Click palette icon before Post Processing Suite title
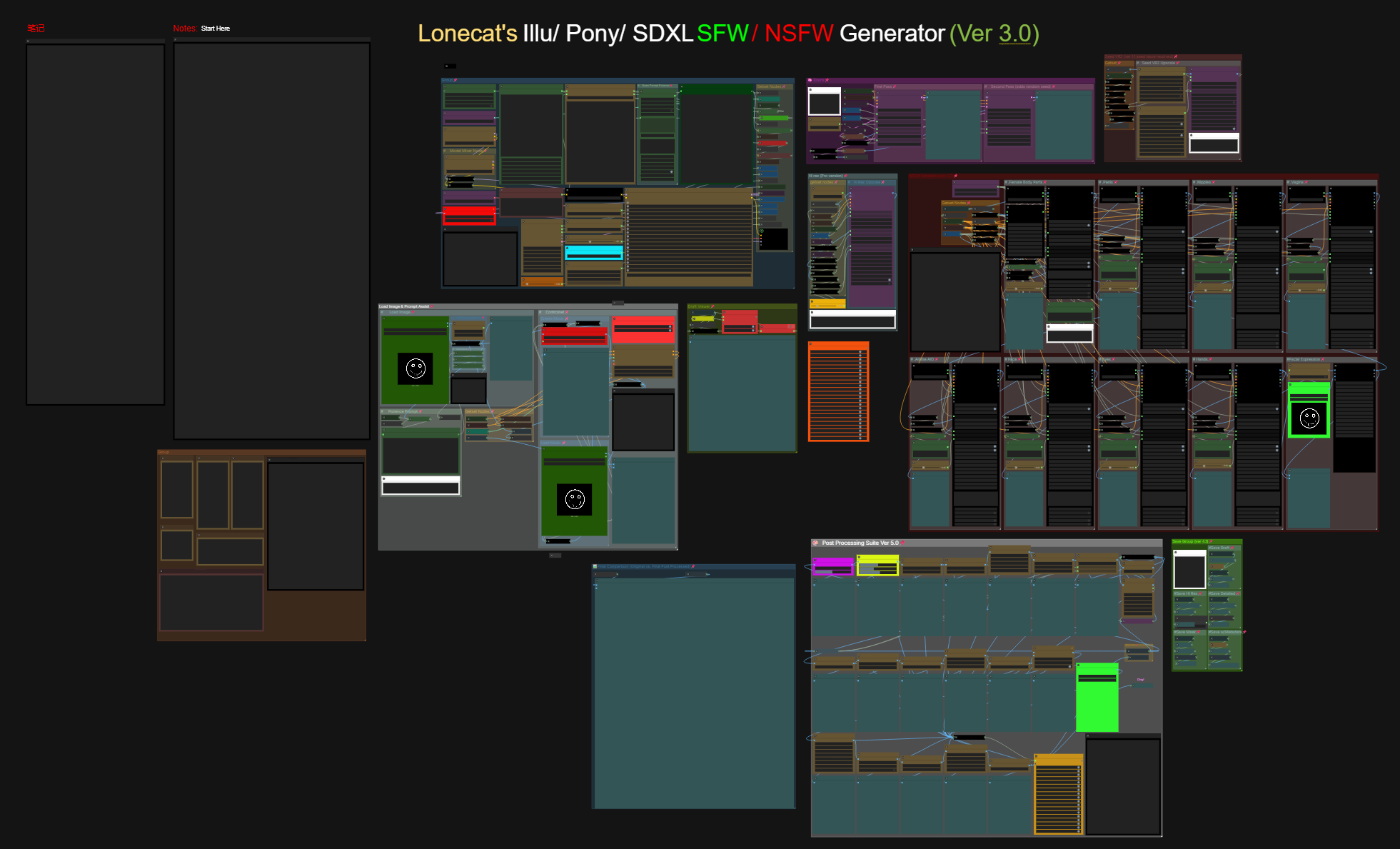This screenshot has height=849, width=1400. click(x=816, y=543)
